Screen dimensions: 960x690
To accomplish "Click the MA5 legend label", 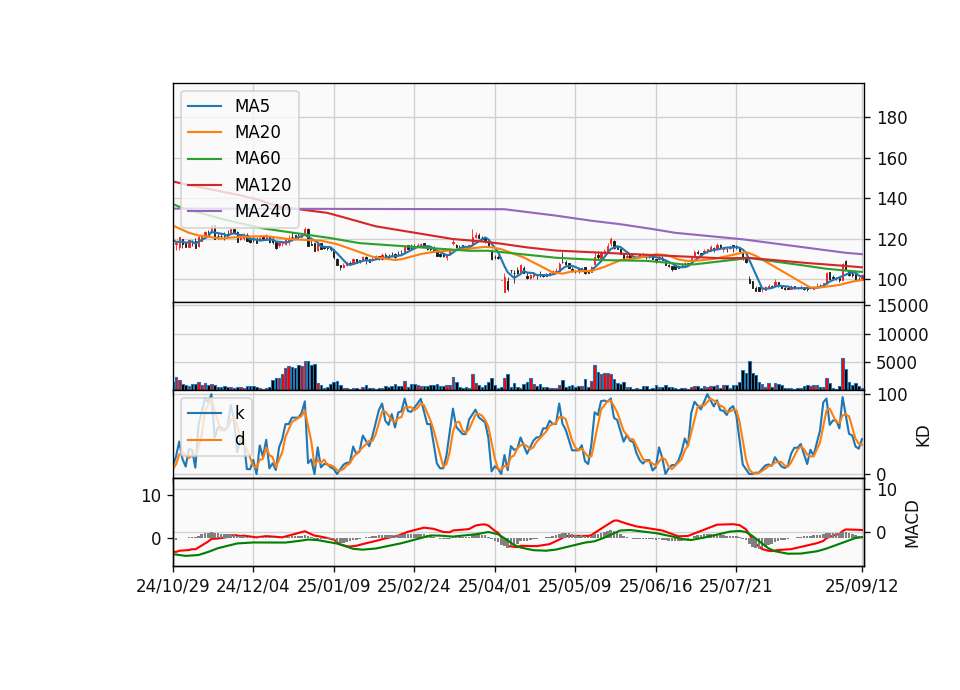I will click(252, 106).
